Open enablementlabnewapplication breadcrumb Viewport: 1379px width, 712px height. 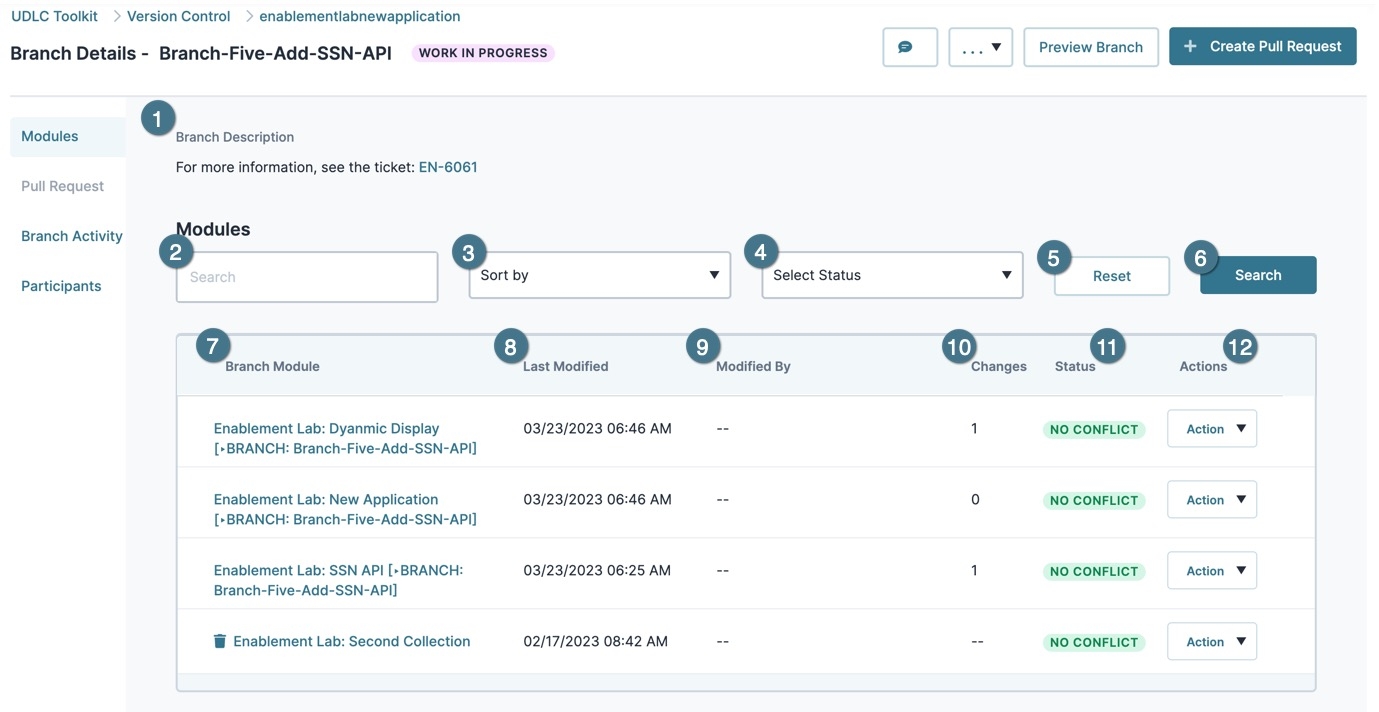tap(360, 16)
